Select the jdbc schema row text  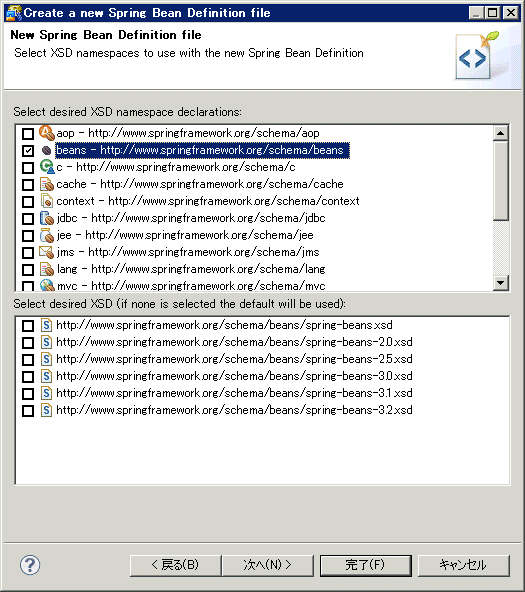[x=191, y=218]
